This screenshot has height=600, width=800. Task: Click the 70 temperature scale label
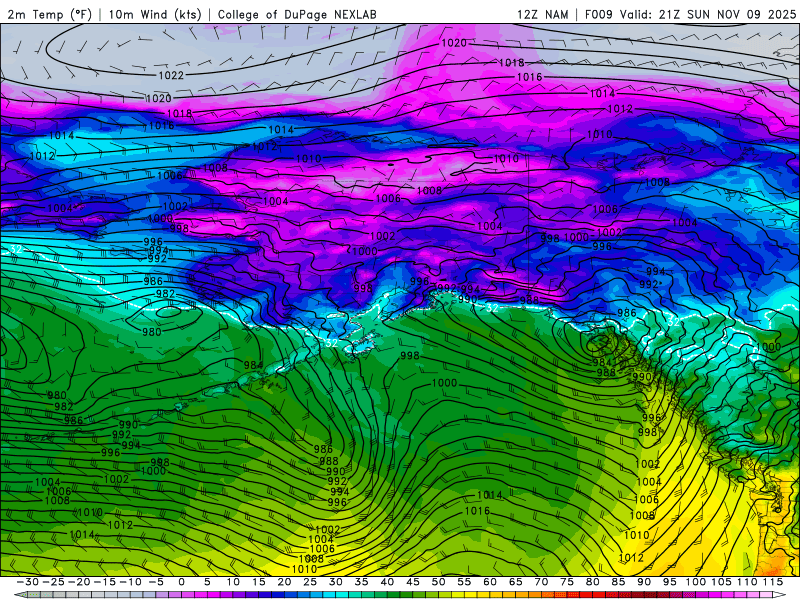(541, 582)
